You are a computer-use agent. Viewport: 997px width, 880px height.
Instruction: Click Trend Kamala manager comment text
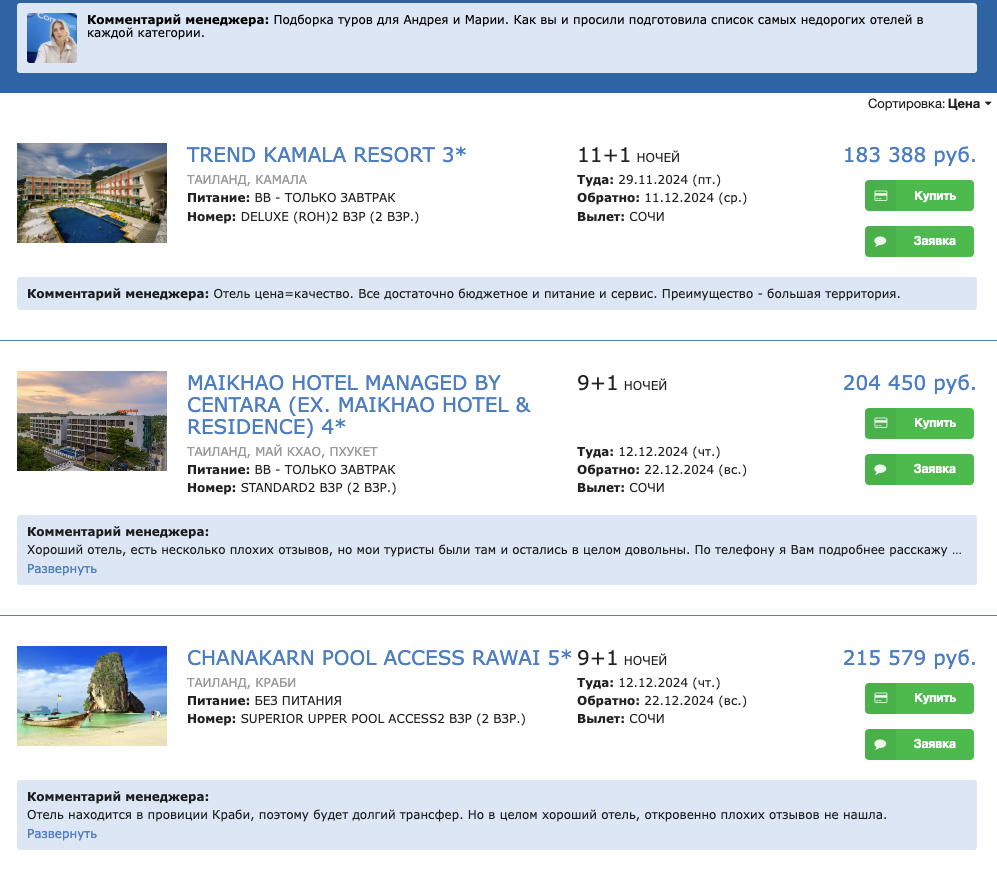464,294
